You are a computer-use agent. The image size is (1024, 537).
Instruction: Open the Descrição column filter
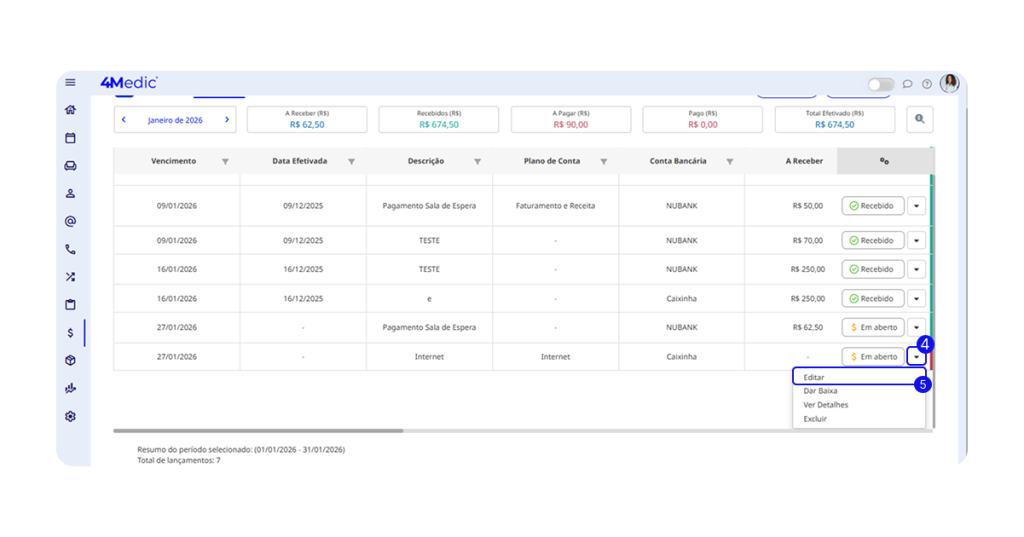(x=477, y=162)
